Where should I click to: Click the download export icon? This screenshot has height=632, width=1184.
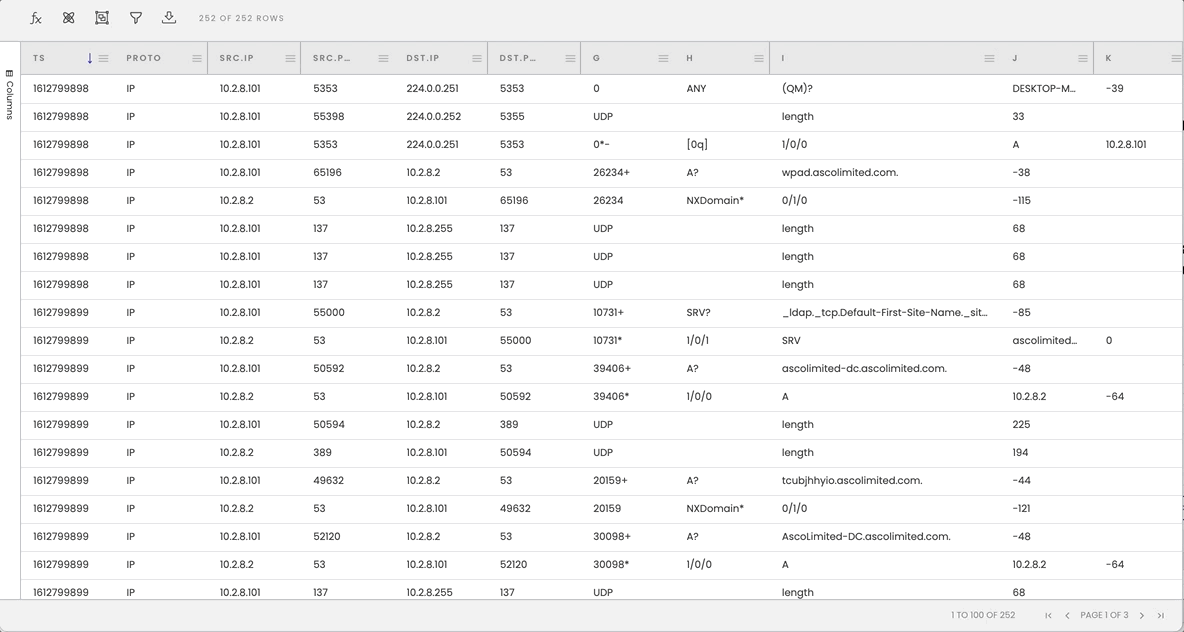coord(169,18)
